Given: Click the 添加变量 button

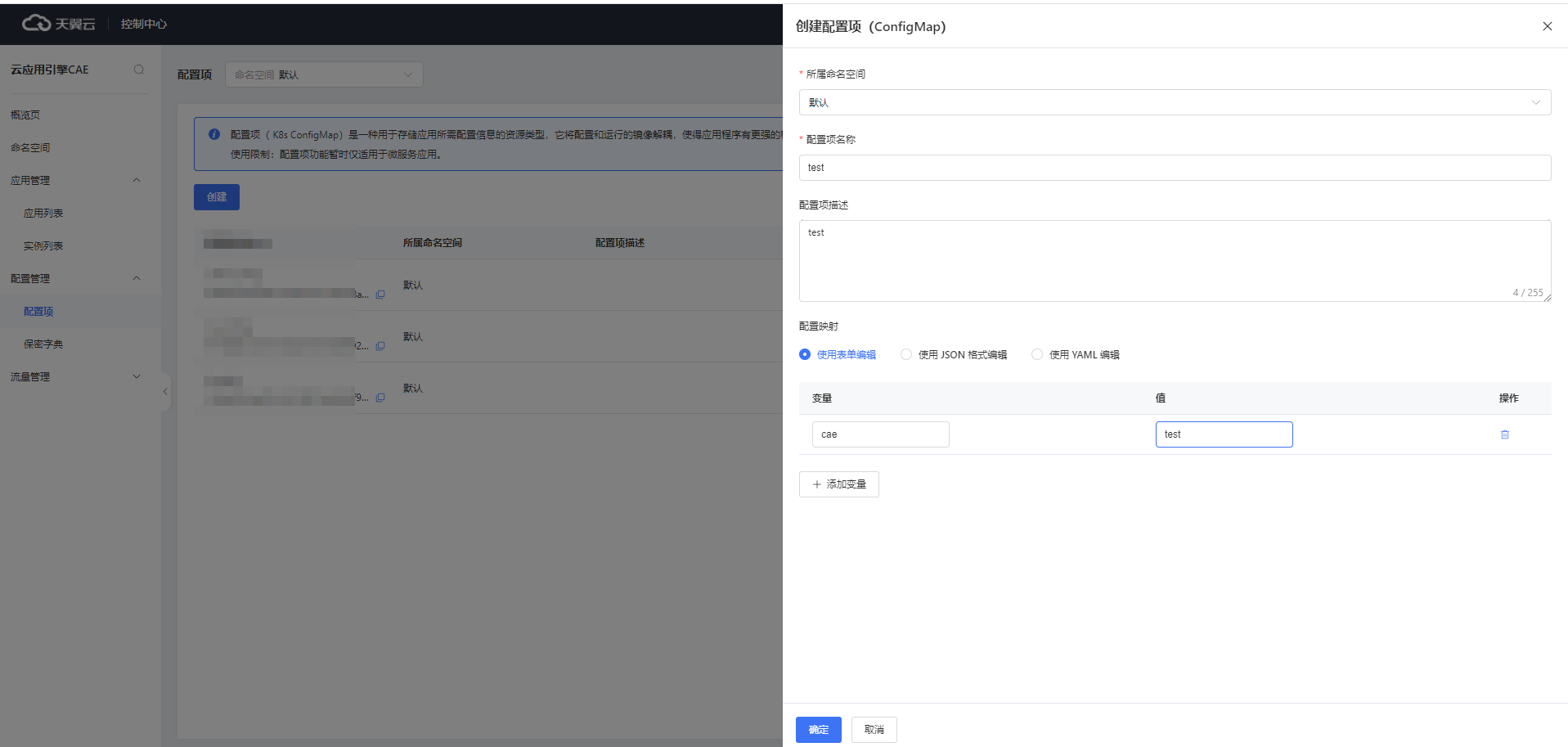Looking at the screenshot, I should [x=838, y=484].
